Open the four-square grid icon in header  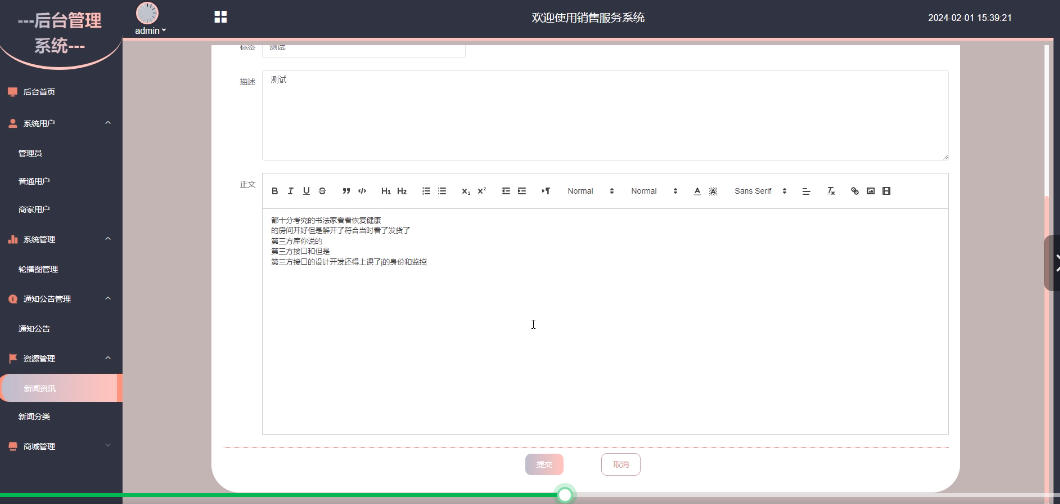coord(220,18)
